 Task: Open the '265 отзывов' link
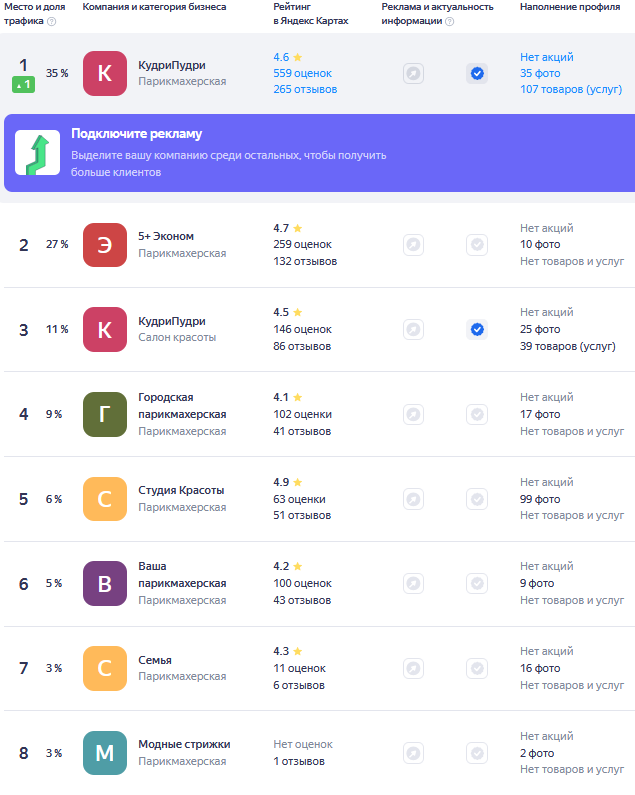[305, 89]
